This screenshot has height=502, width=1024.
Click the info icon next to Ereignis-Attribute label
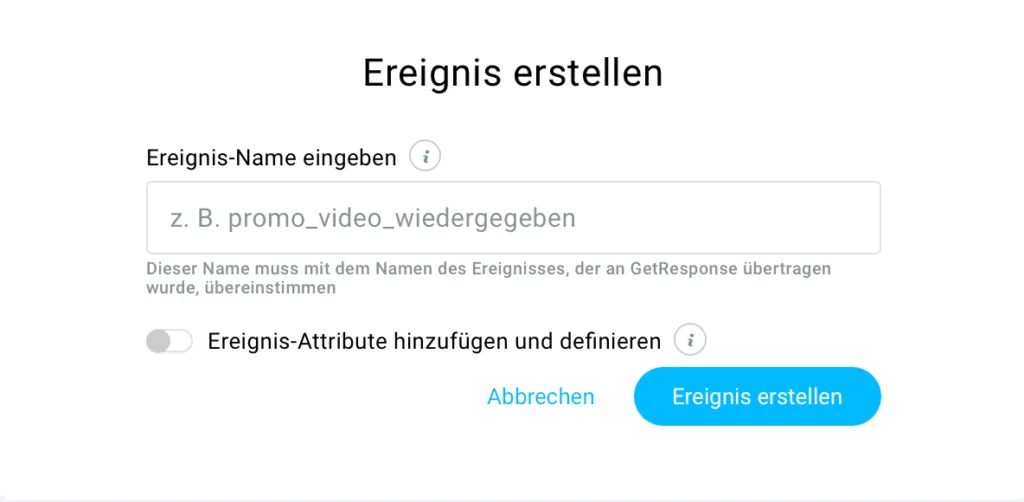coord(690,340)
